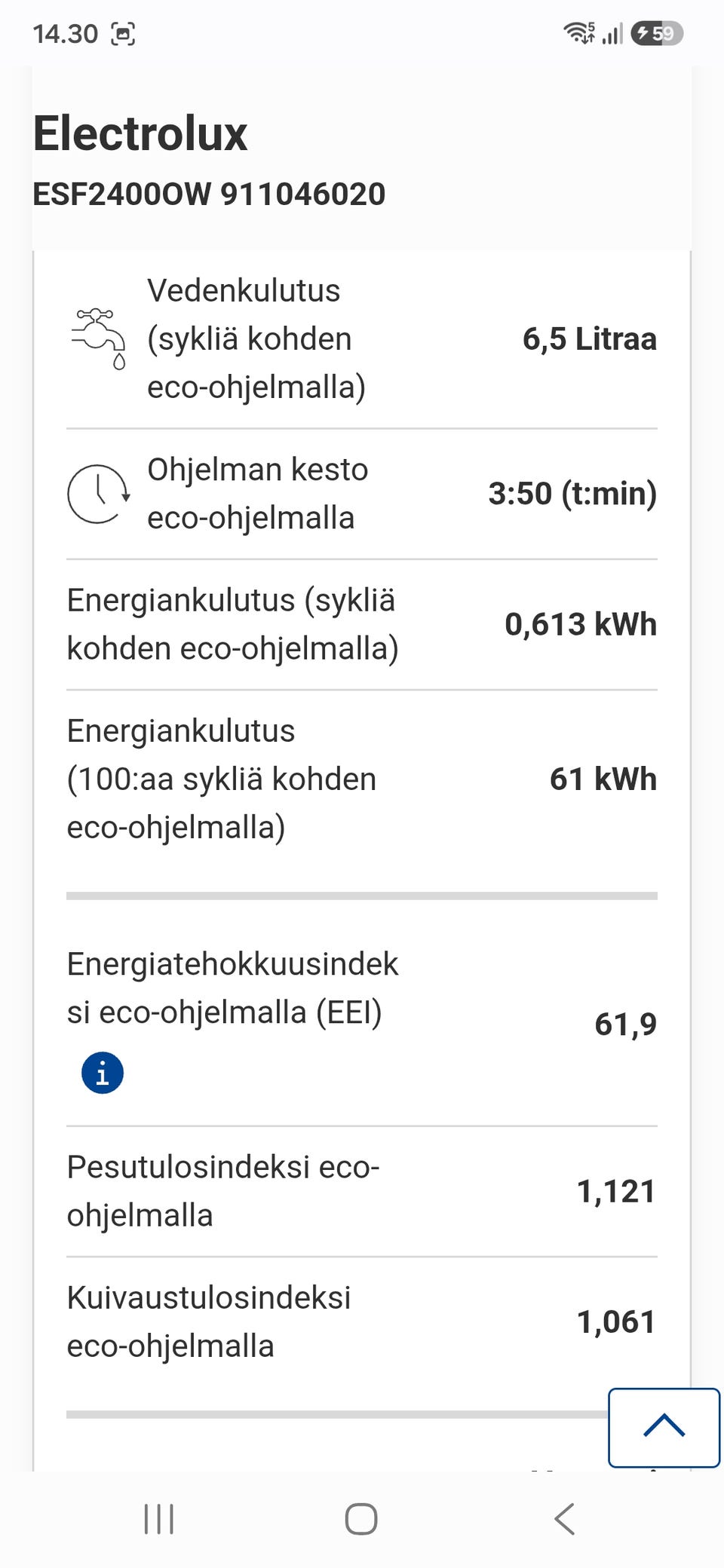Tap the Android back arrow
Viewport: 724px width, 1568px height.
click(564, 1519)
